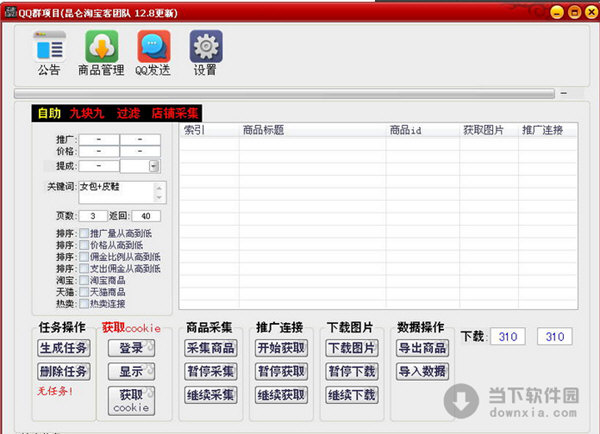
Task: Click the 导出商品 button
Action: (x=422, y=348)
